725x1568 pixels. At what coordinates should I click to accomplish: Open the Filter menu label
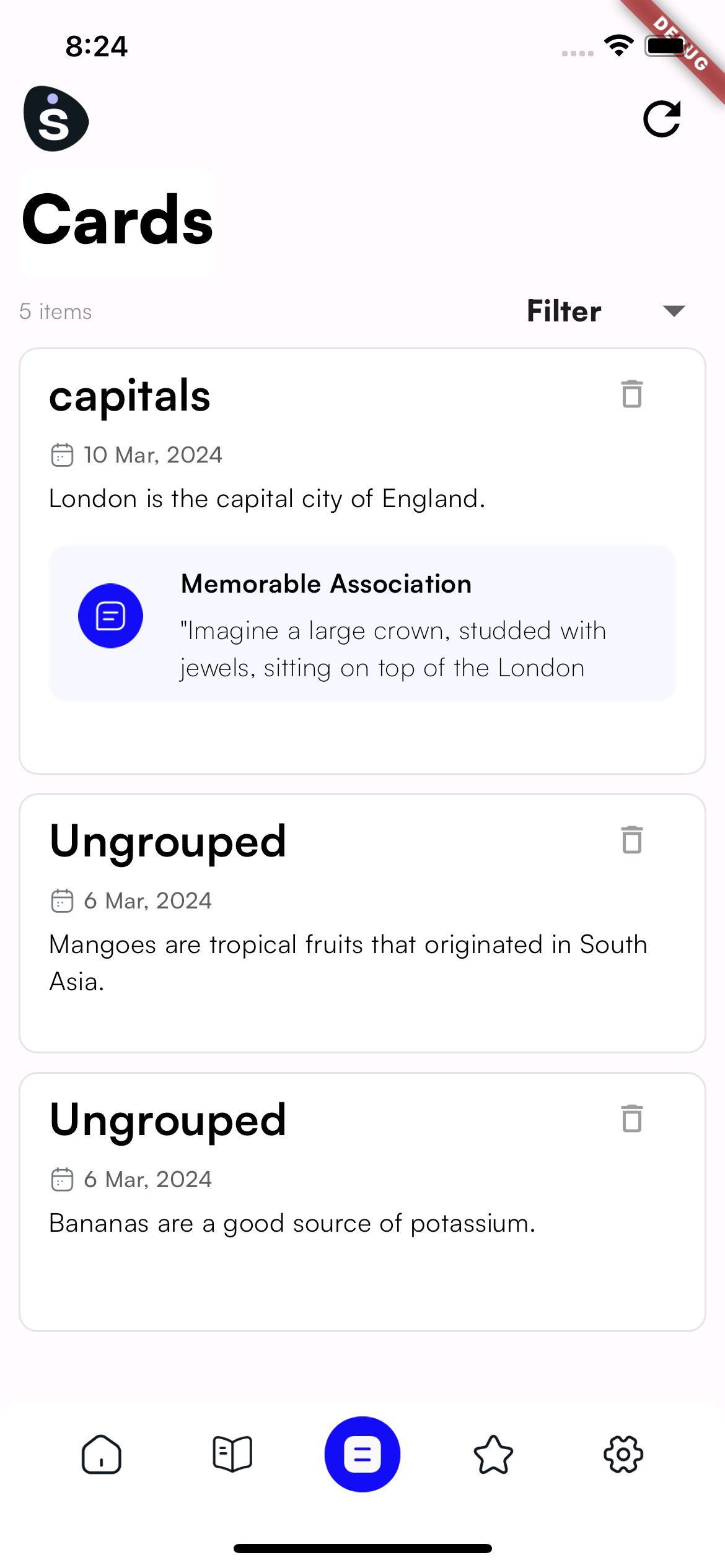point(564,311)
